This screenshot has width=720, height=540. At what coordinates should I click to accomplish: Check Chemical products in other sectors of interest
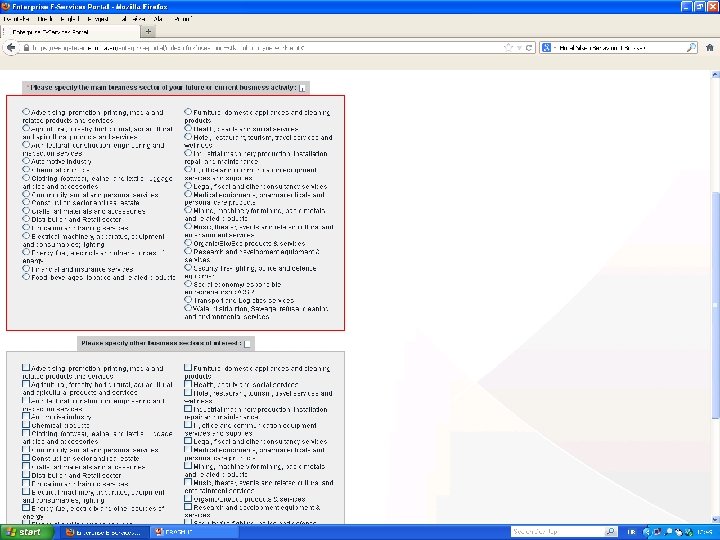26,425
